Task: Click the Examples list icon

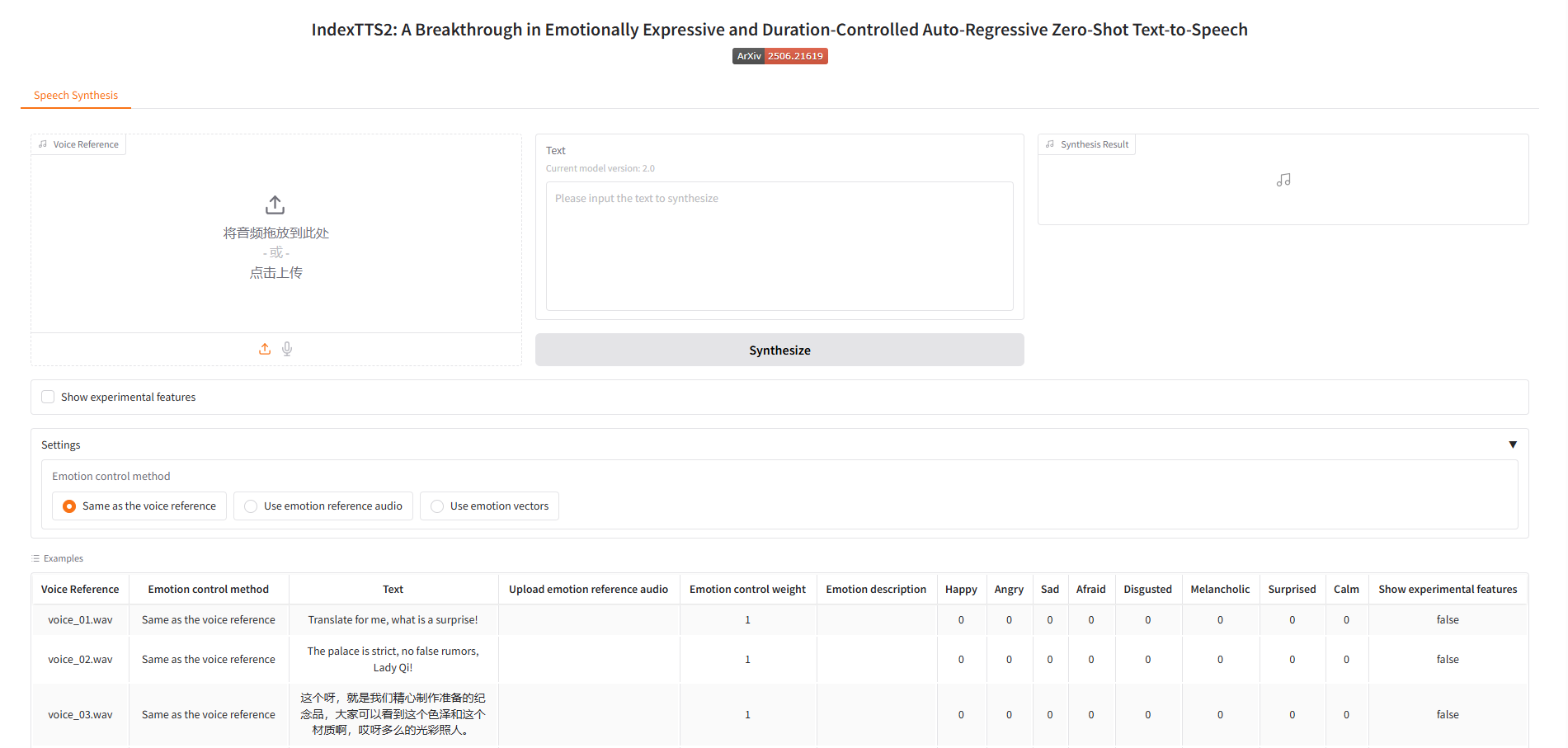Action: click(35, 558)
